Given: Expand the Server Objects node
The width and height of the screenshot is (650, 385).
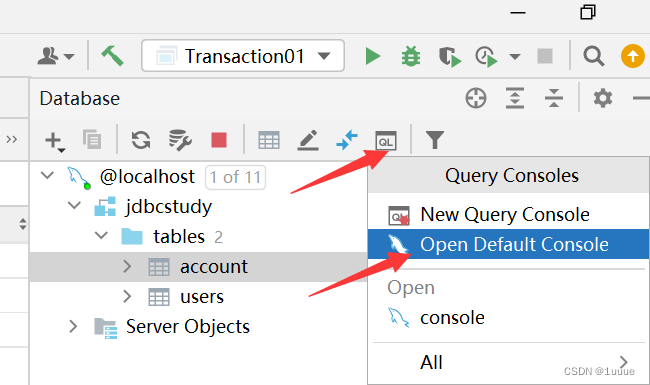Looking at the screenshot, I should [73, 327].
